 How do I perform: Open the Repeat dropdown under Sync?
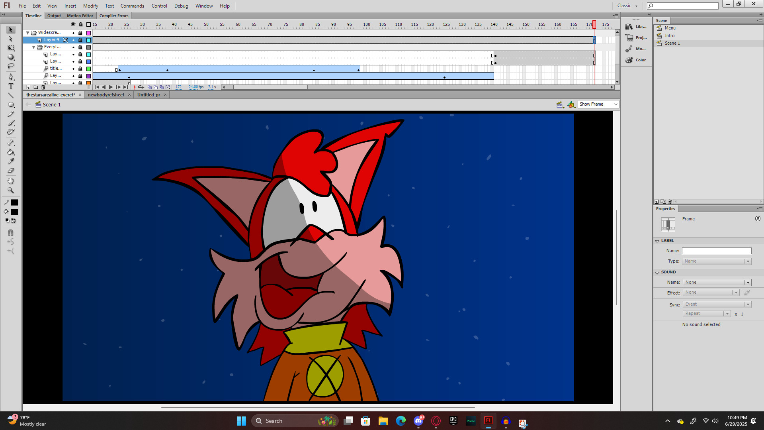coord(707,314)
